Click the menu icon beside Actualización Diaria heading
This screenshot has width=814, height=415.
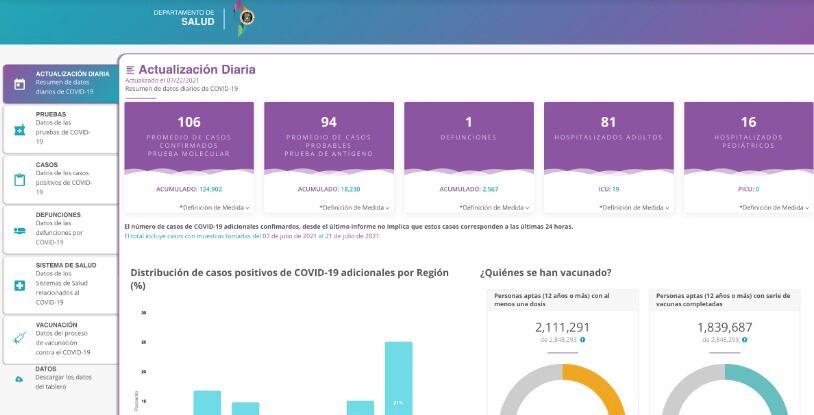130,69
